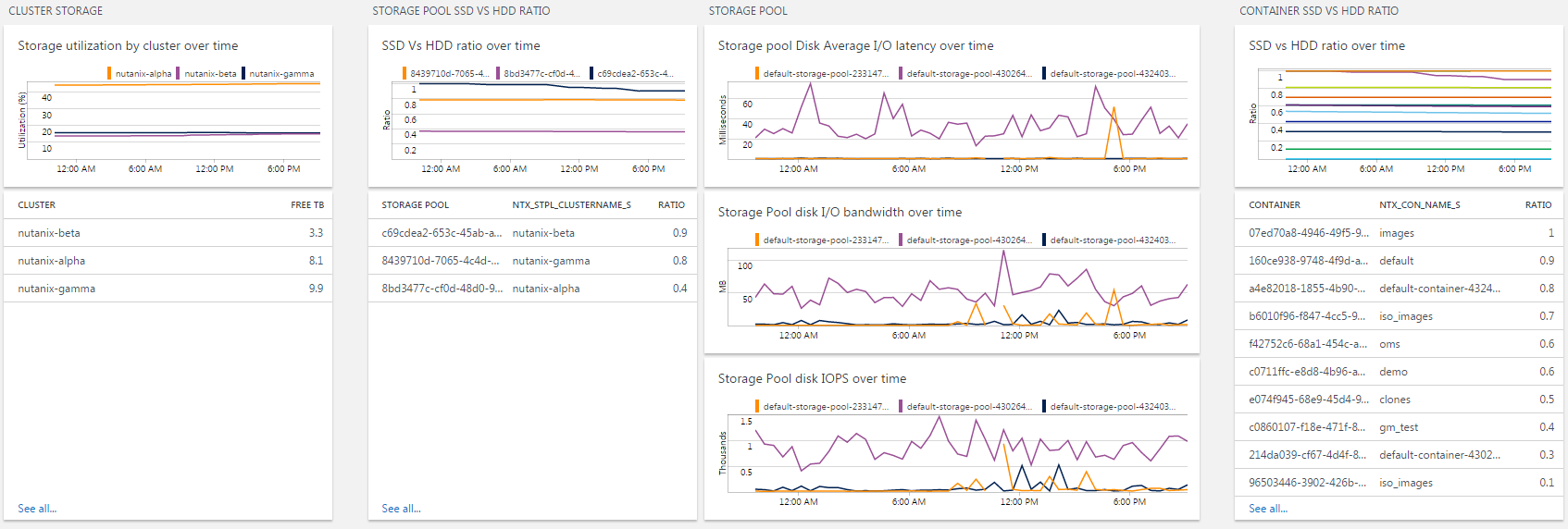Click Storage Pool disk I/O bandwidth title
1568x529 pixels.
click(840, 213)
